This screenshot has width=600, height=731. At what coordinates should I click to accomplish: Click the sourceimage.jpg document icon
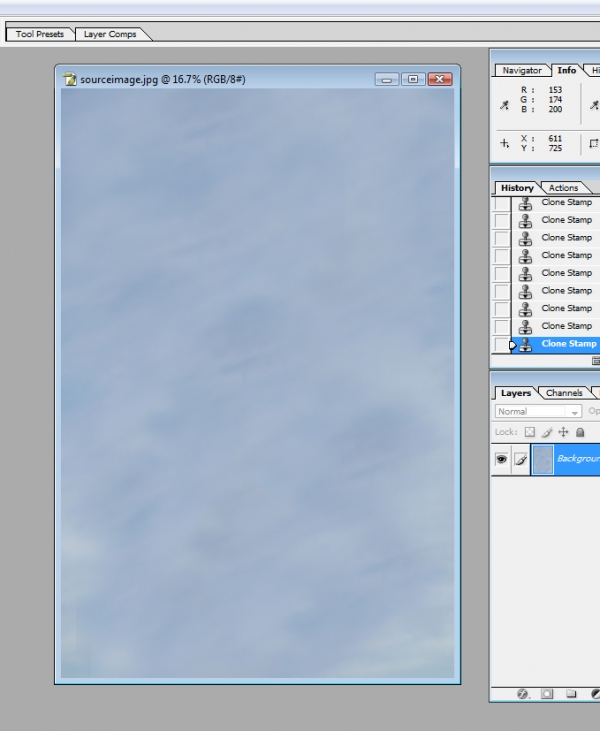(69, 79)
